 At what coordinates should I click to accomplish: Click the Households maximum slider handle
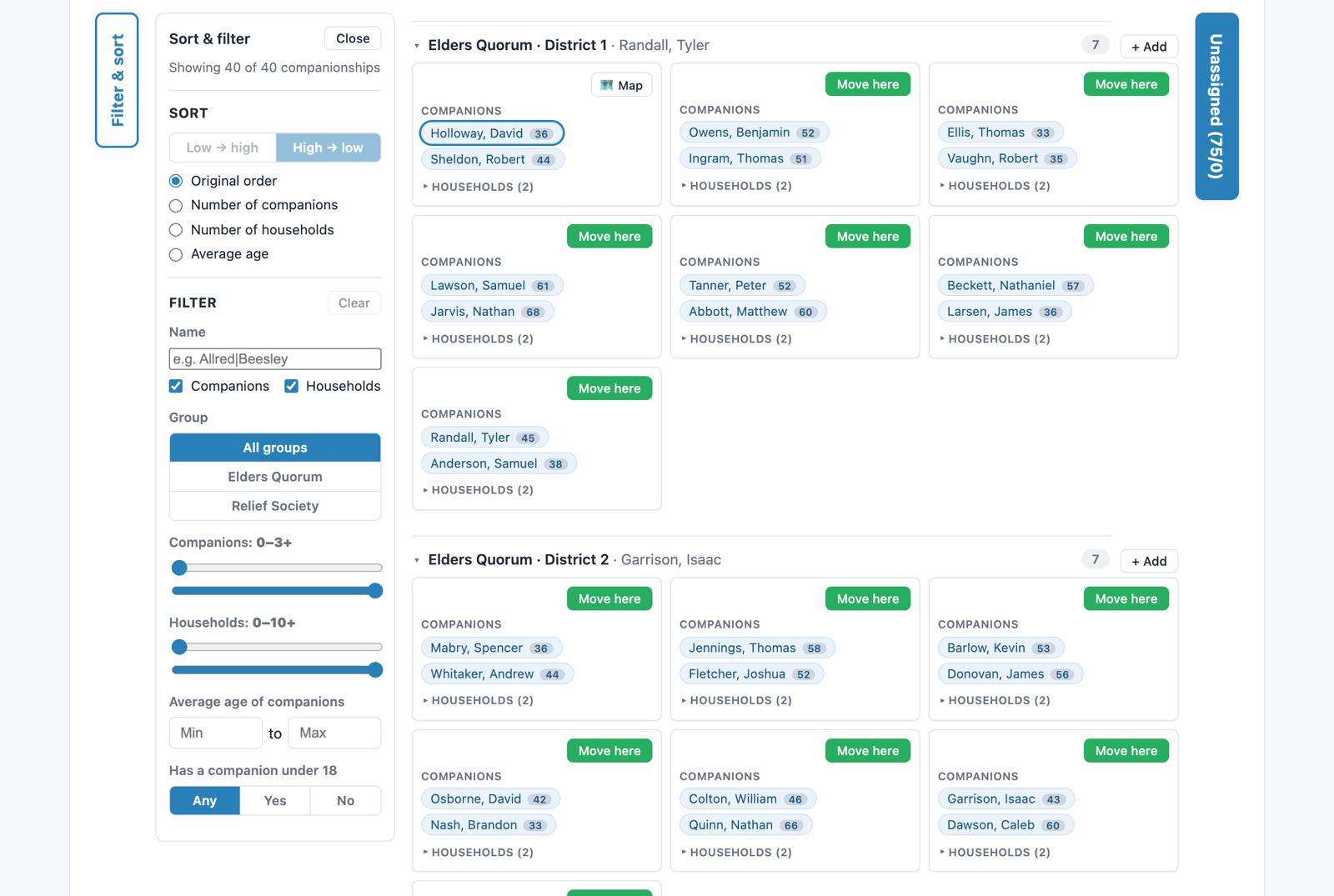coord(375,669)
